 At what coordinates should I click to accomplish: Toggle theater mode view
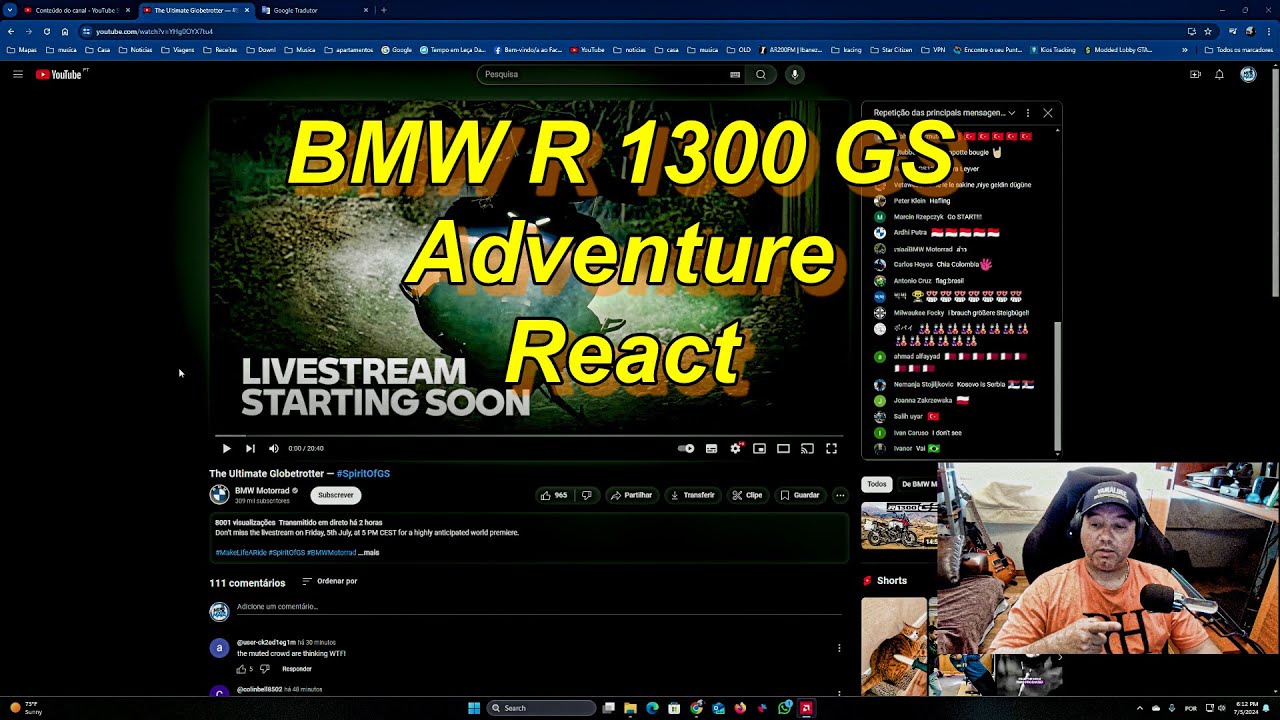point(783,448)
